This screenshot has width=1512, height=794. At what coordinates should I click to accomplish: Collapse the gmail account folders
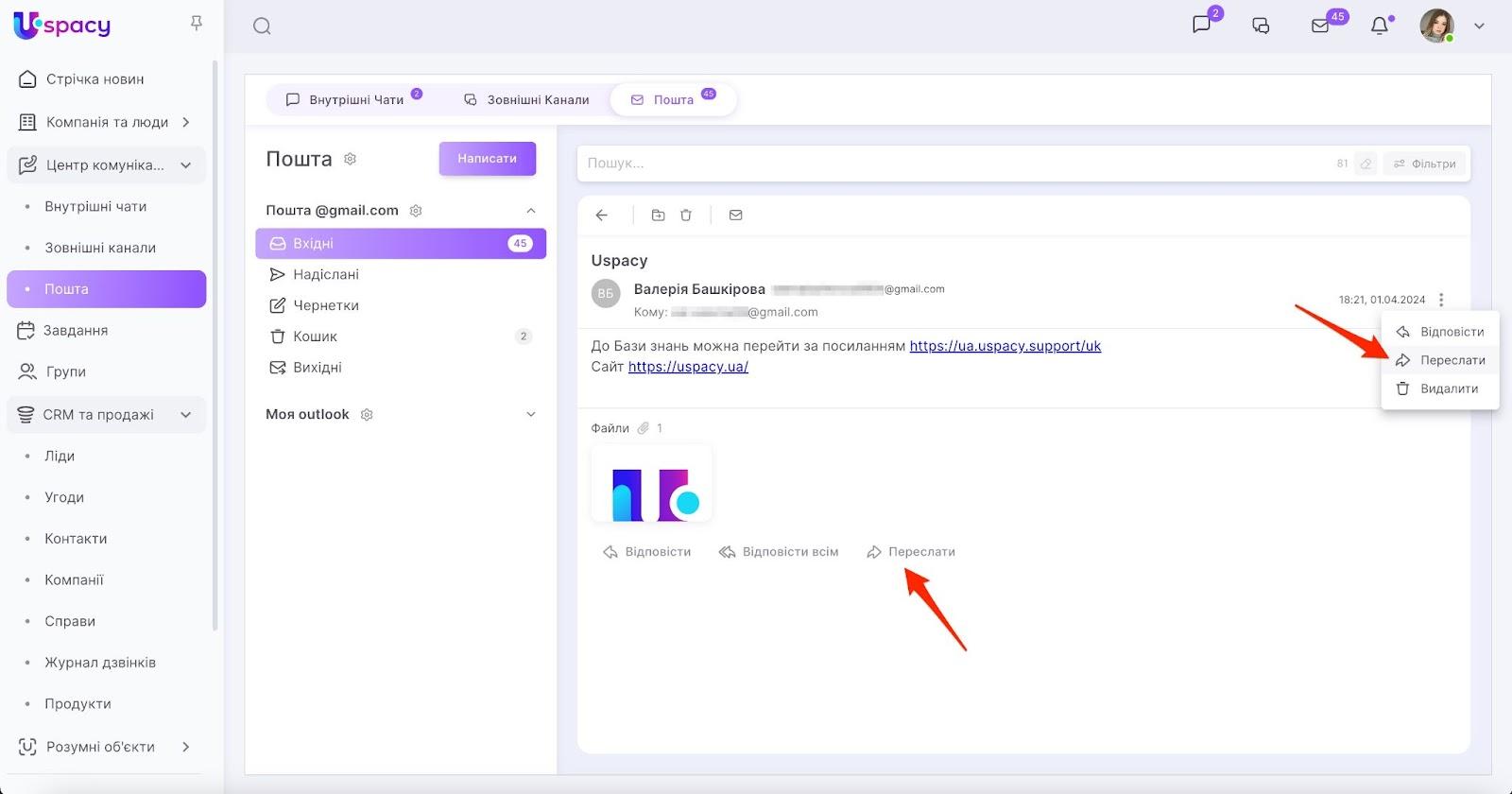(531, 211)
